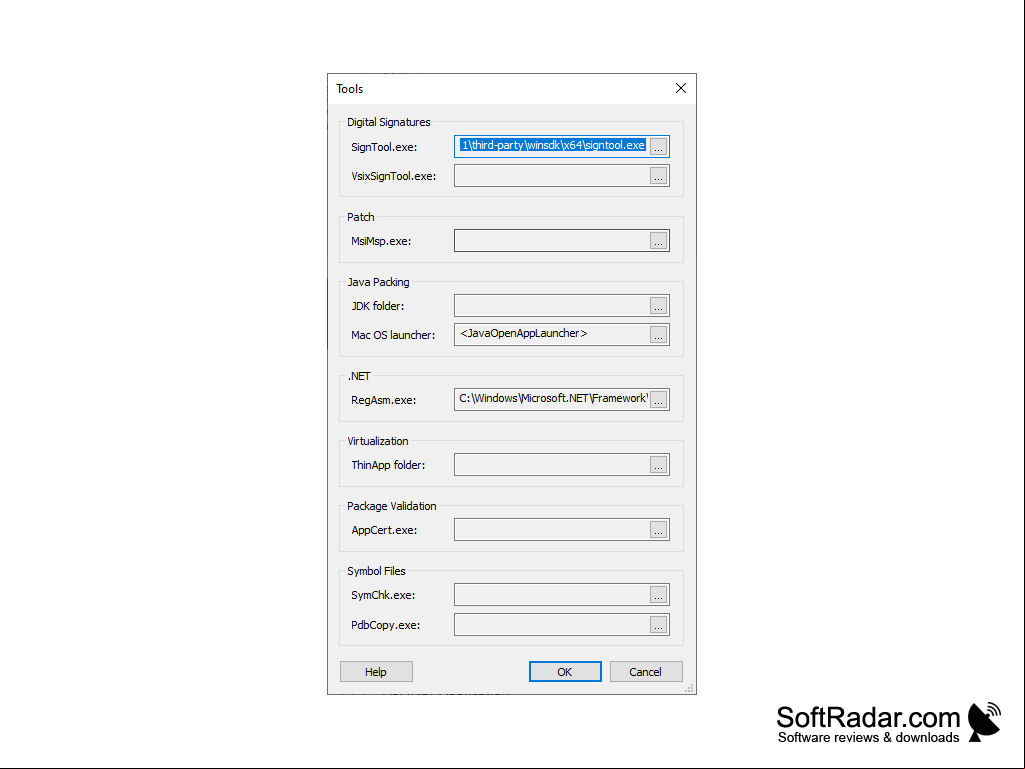
Task: Click the Mac OS launcher label
Action: point(393,335)
